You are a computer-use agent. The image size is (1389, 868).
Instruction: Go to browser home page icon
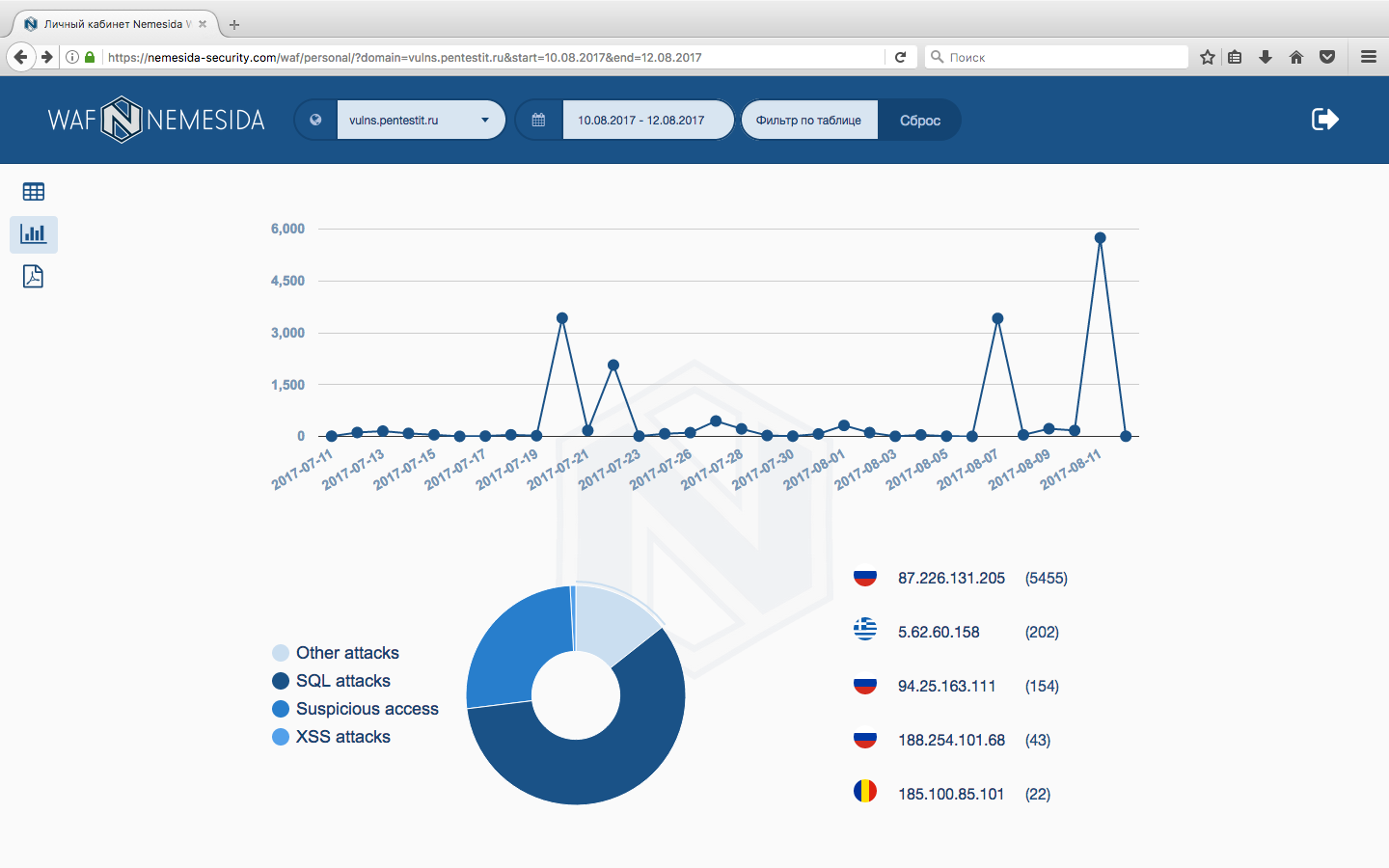(x=1296, y=57)
